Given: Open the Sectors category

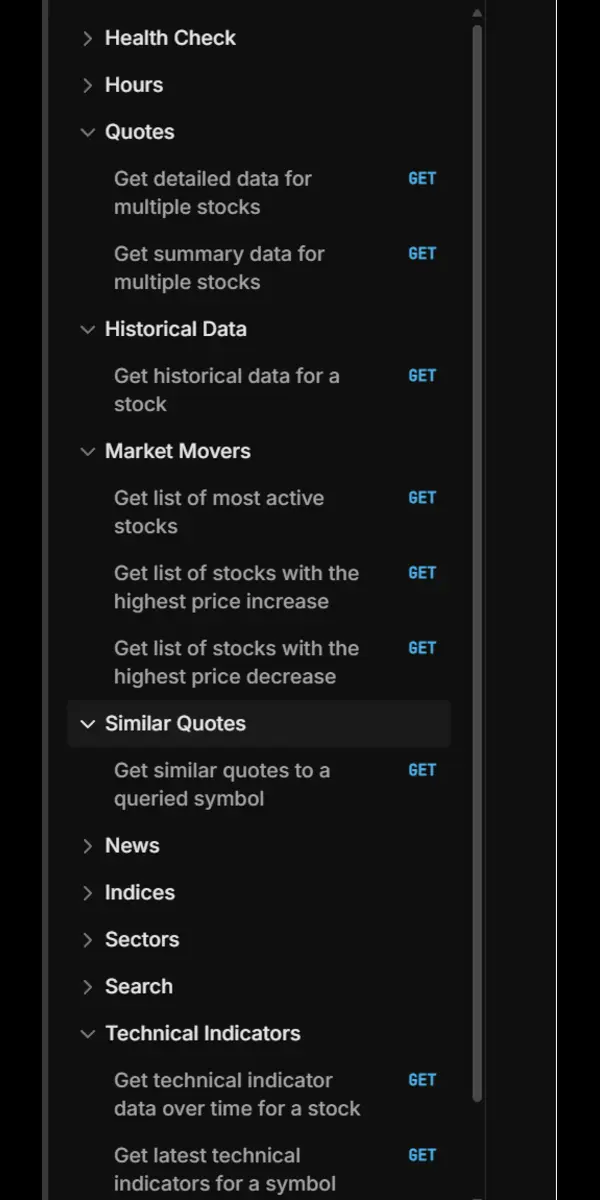Looking at the screenshot, I should (x=142, y=939).
